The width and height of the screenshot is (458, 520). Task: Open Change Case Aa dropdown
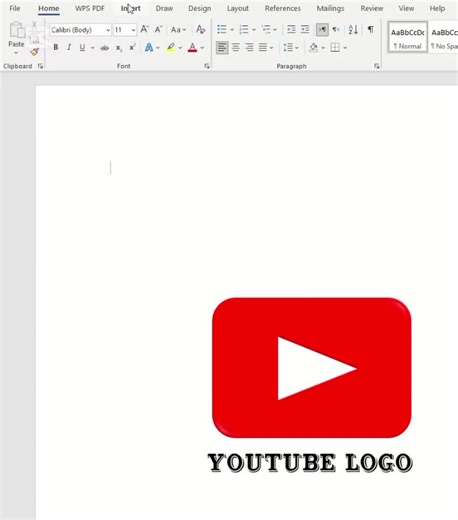tap(178, 30)
